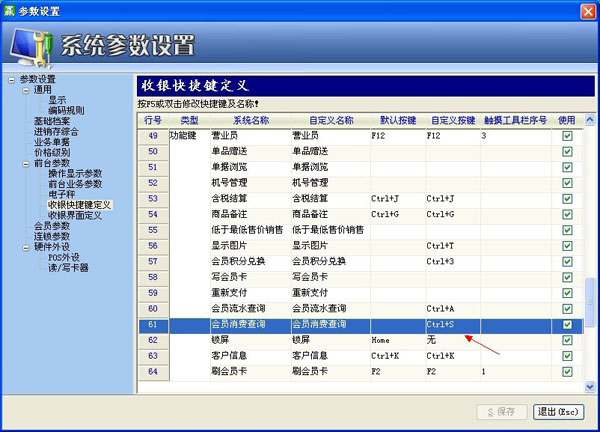The height and width of the screenshot is (432, 600).
Task: Toggle the 使用 checkbox for 刷会员卡 row
Action: (x=567, y=372)
